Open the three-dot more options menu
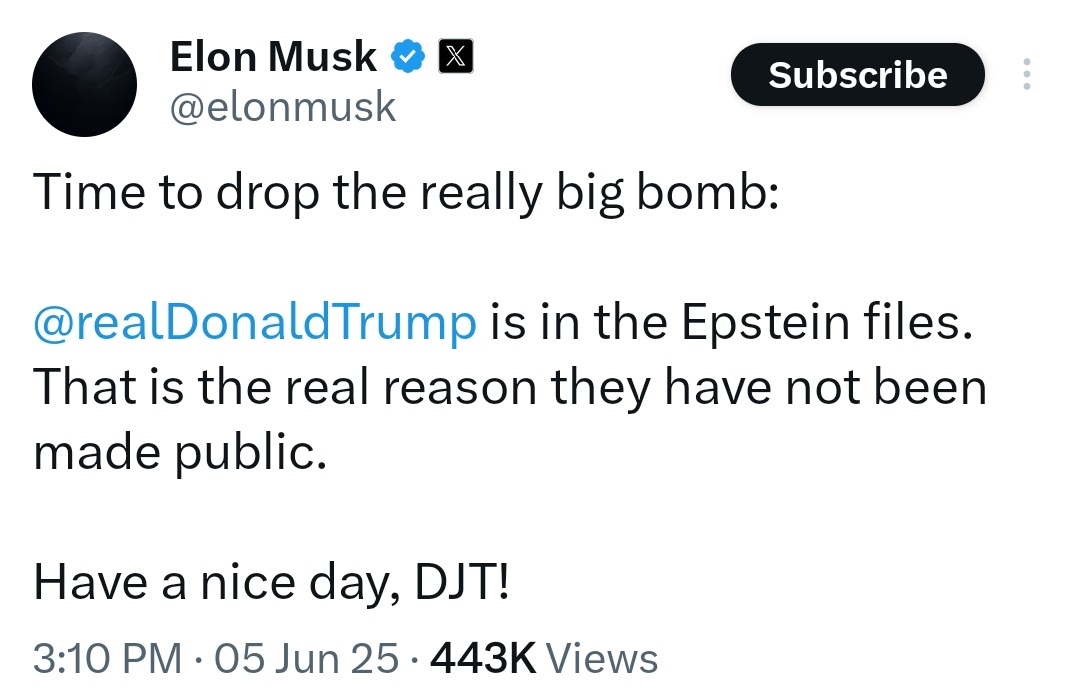 click(x=1025, y=75)
